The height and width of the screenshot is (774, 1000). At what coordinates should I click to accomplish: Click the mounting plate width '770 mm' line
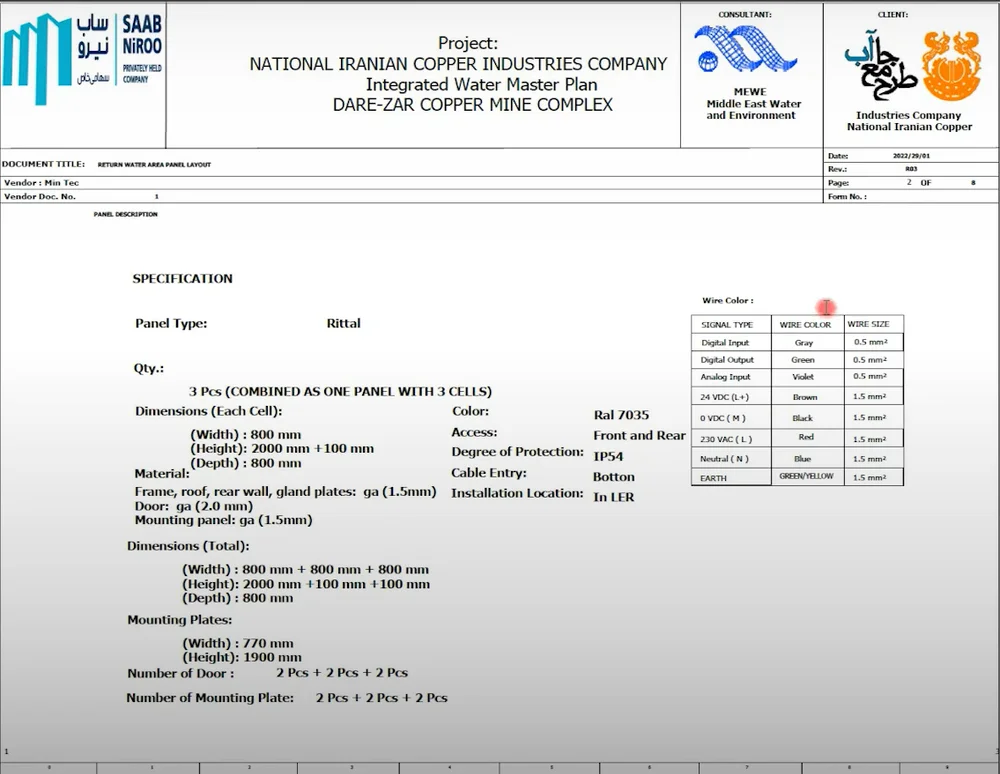pos(238,643)
